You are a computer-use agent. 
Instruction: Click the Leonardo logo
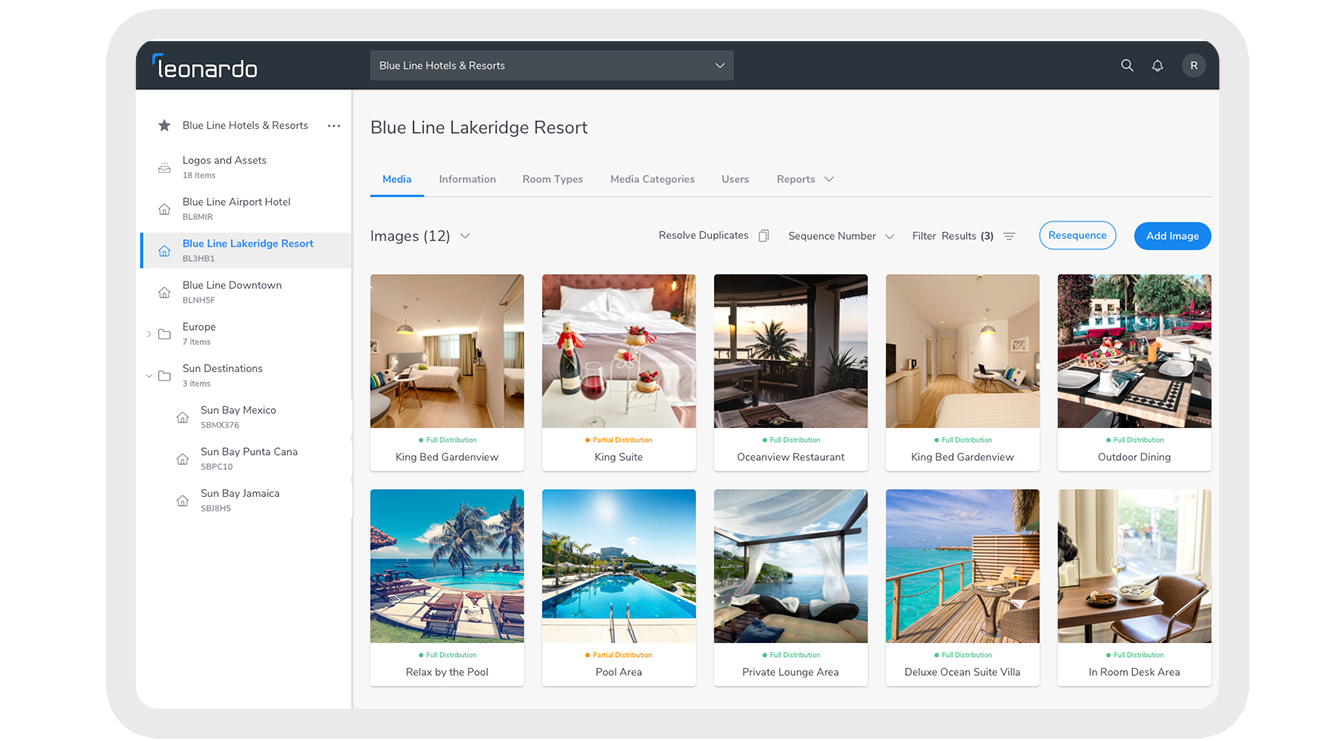pos(205,66)
